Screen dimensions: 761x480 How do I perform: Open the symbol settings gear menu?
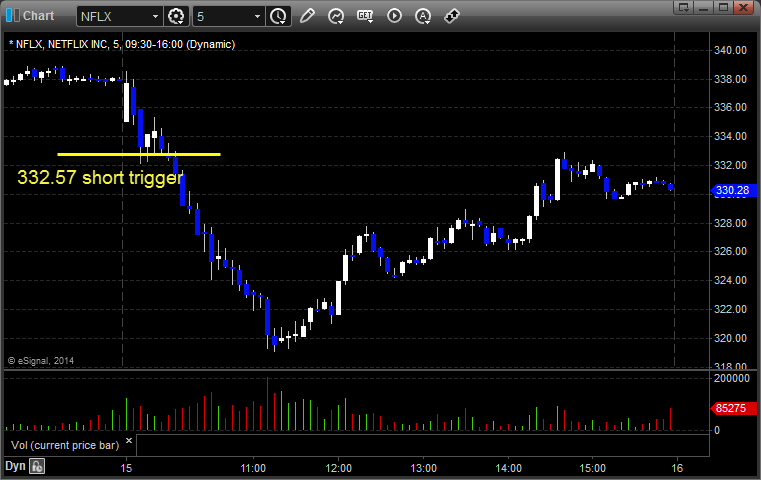[176, 17]
